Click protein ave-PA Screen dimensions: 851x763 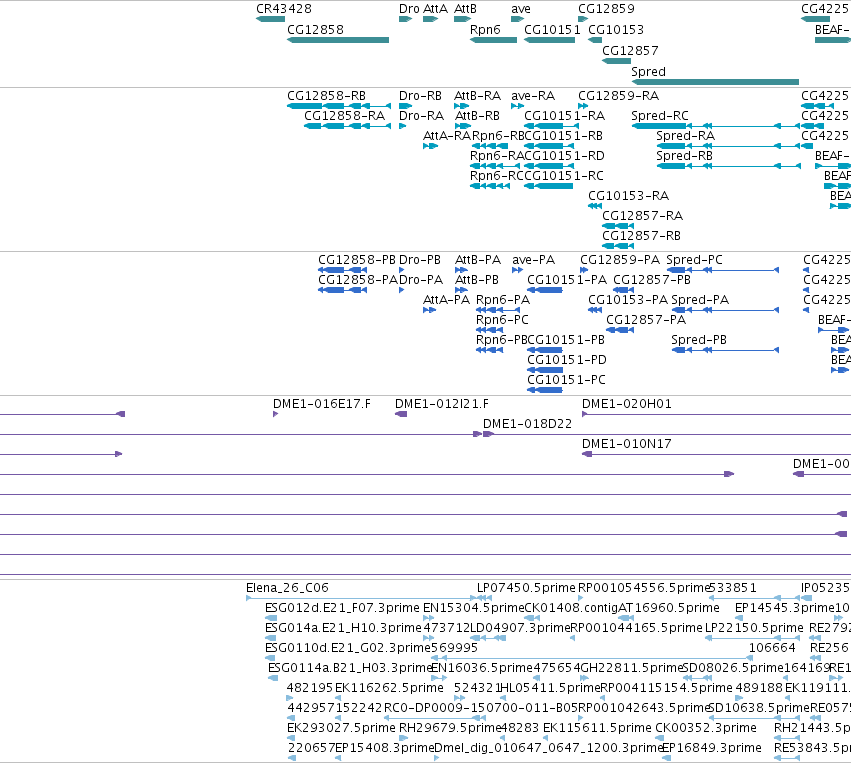tap(517, 270)
